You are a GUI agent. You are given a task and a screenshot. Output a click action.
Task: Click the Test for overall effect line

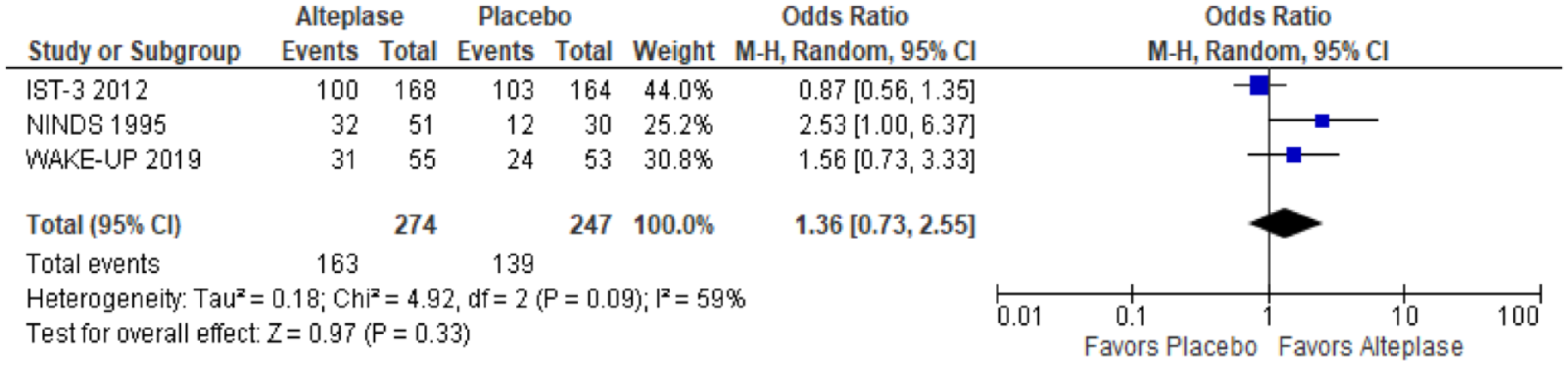click(248, 333)
